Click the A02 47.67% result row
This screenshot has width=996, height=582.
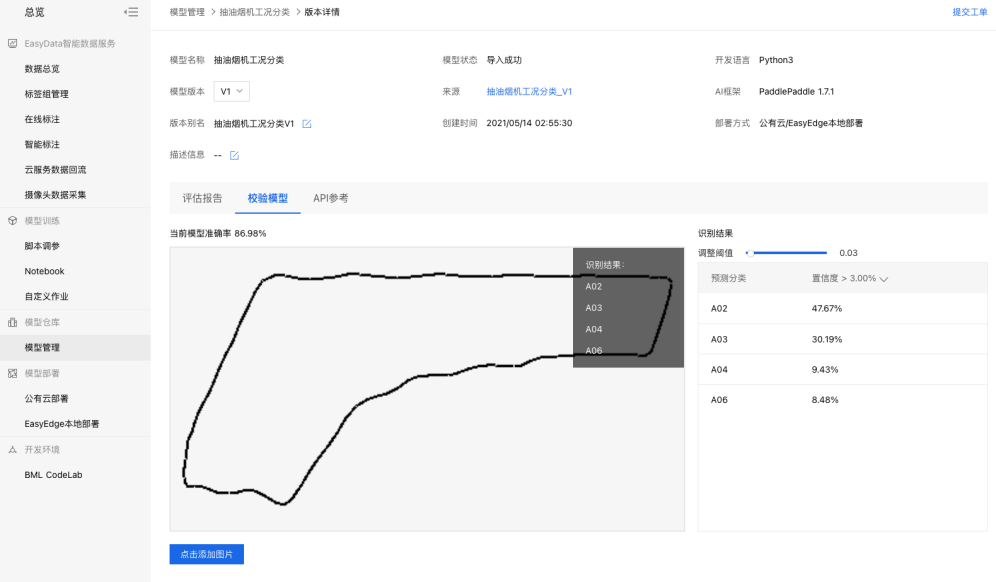click(x=842, y=308)
